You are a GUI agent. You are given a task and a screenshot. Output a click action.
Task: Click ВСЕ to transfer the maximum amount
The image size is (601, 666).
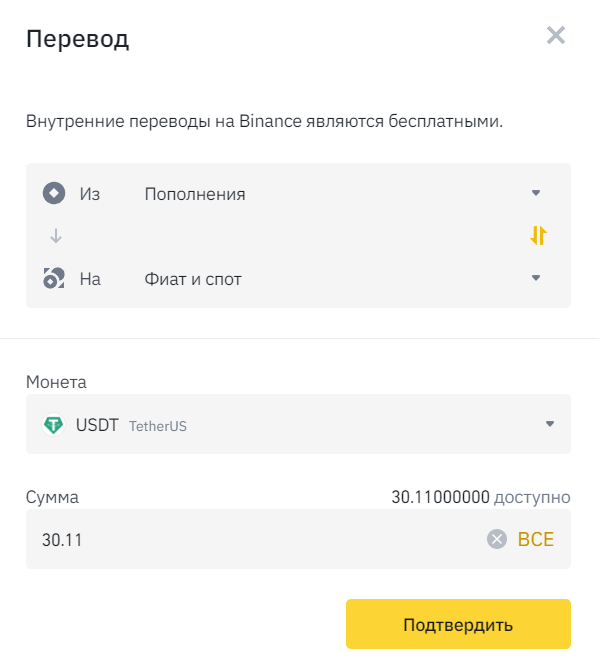535,539
